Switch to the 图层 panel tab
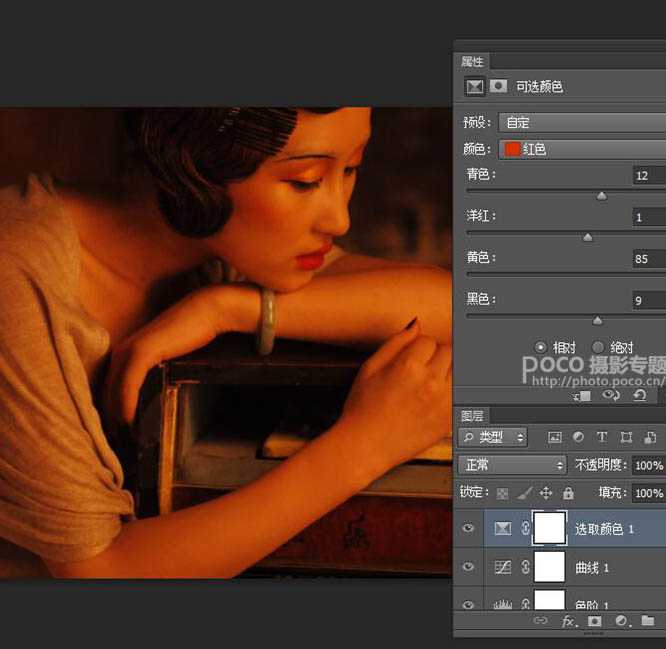 click(472, 415)
